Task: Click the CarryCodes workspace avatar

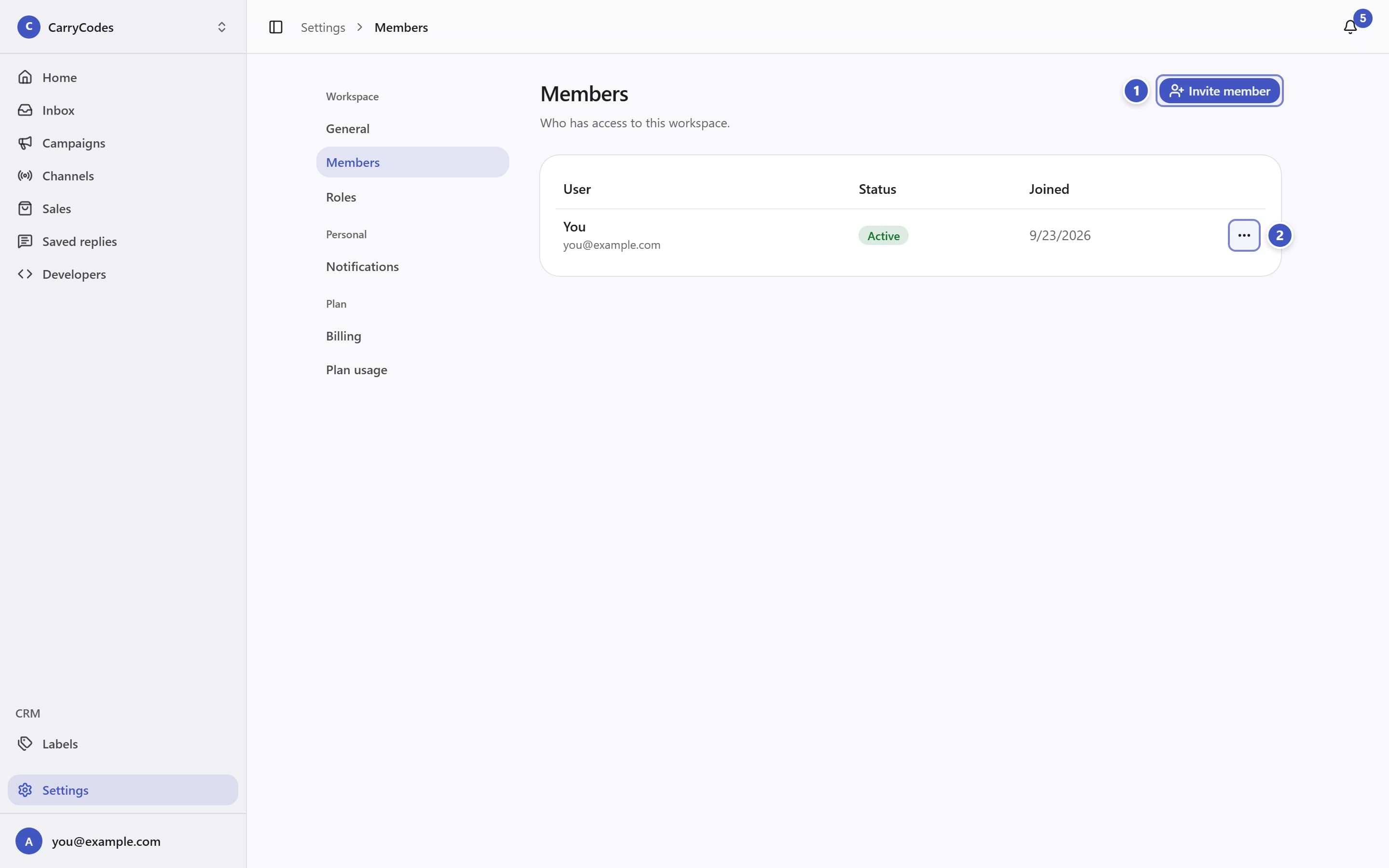Action: click(x=29, y=27)
